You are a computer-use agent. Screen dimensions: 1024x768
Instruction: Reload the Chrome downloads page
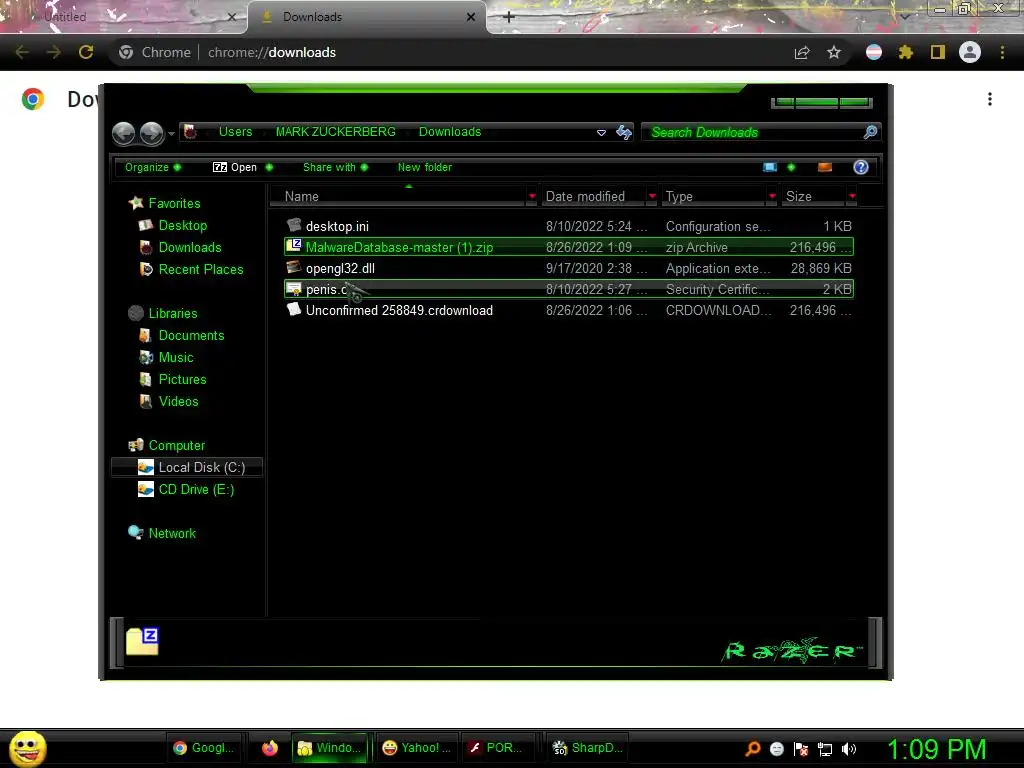[x=86, y=52]
